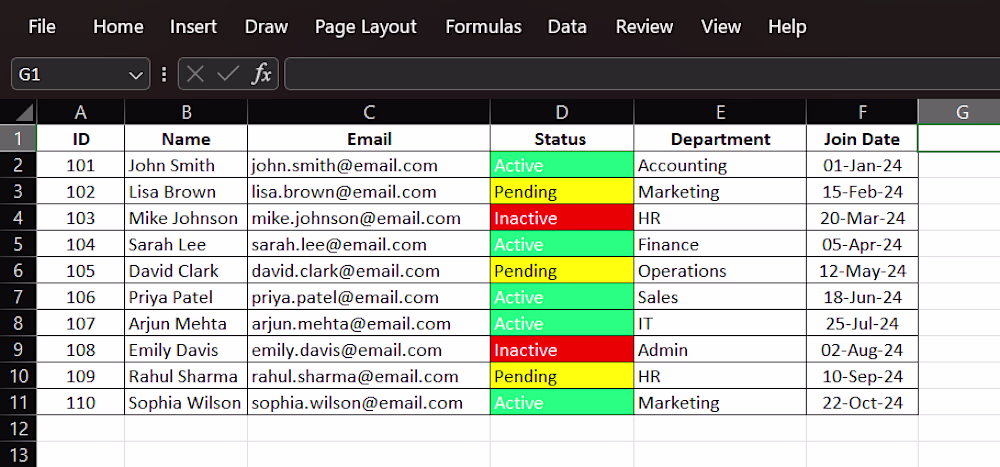Viewport: 1000px width, 467px height.
Task: Select cell lisa.brown@email.com
Action: tap(369, 191)
